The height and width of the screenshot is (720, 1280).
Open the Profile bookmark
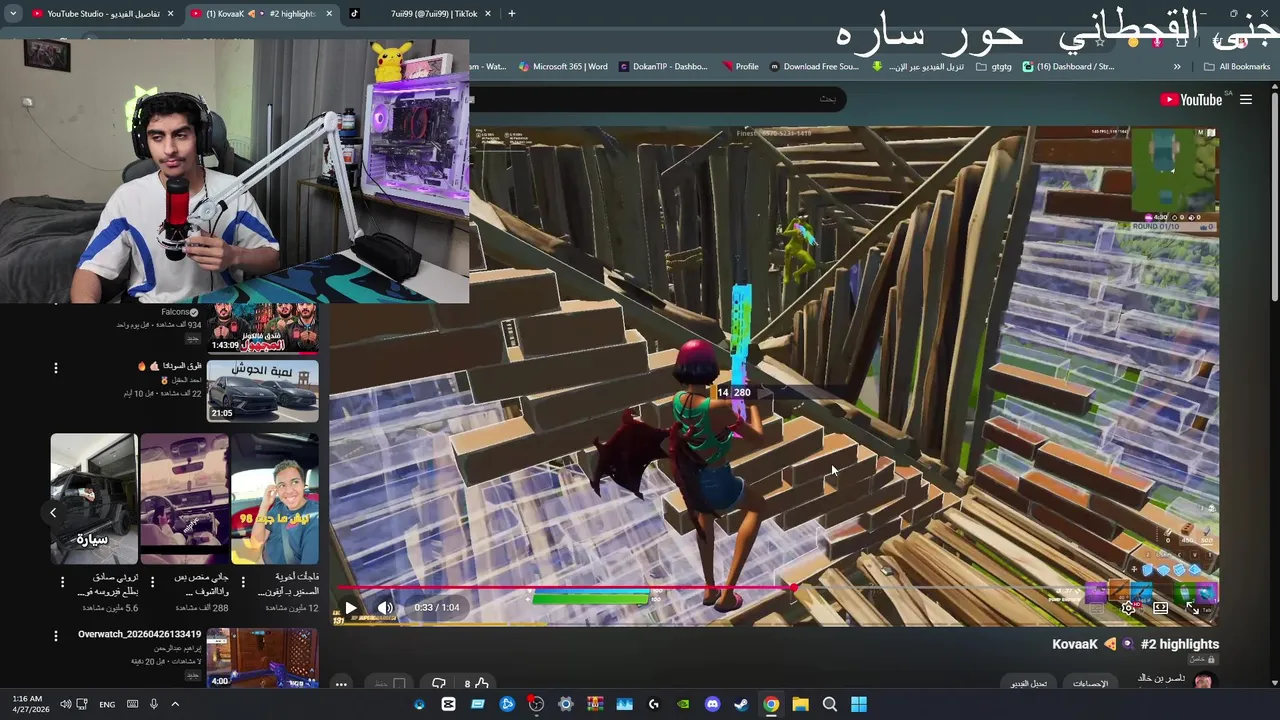point(739,67)
